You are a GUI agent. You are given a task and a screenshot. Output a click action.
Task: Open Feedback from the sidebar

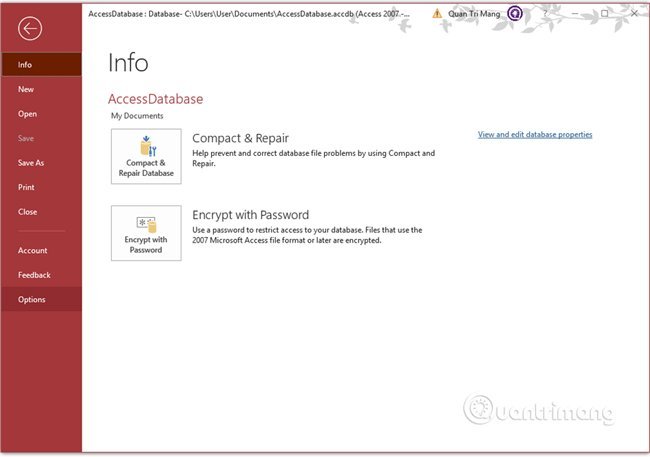click(34, 274)
